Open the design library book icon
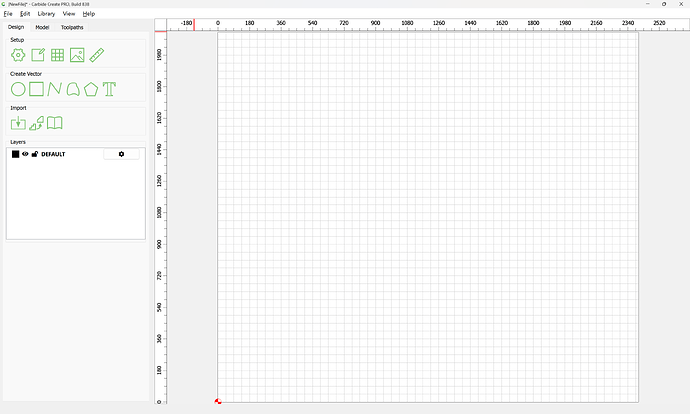Screen dimensions: 690x414 (55, 123)
